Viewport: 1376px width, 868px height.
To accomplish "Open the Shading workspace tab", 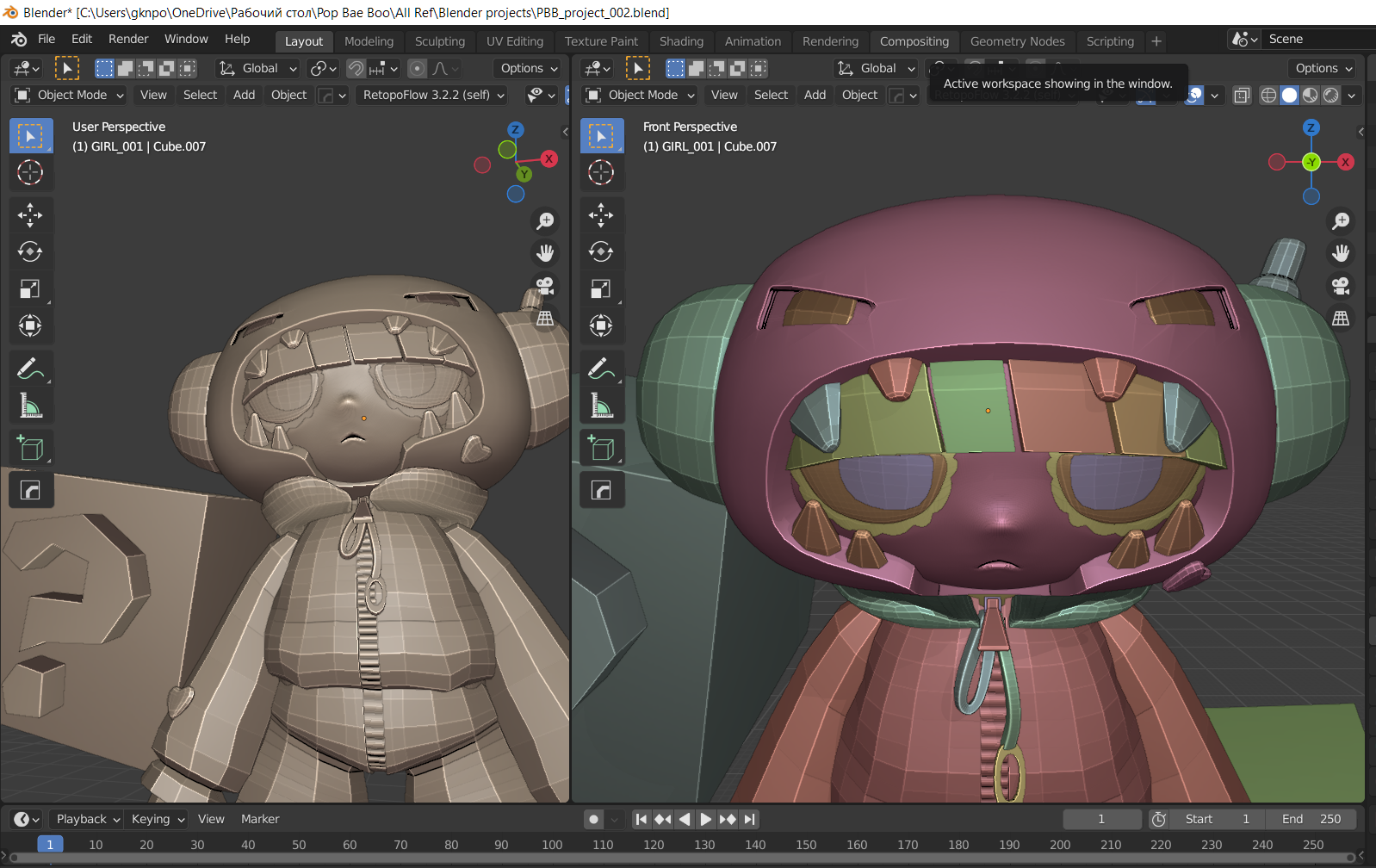I will tap(681, 41).
